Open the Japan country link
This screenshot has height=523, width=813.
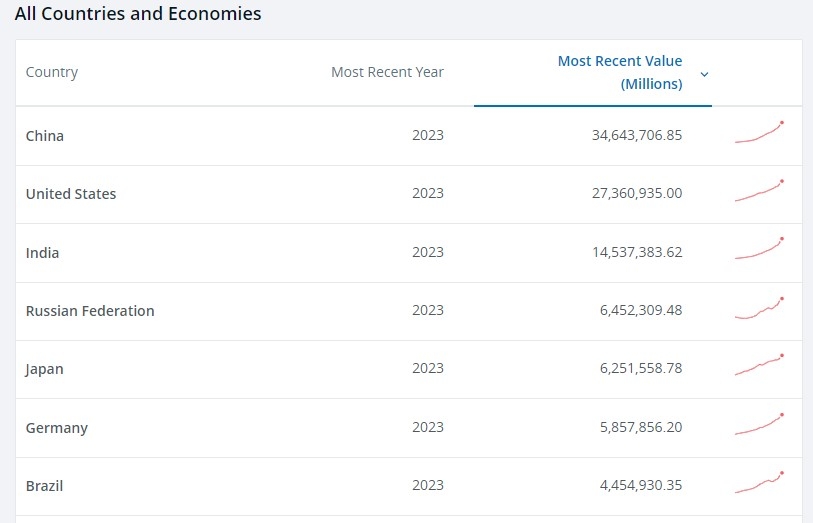point(45,369)
